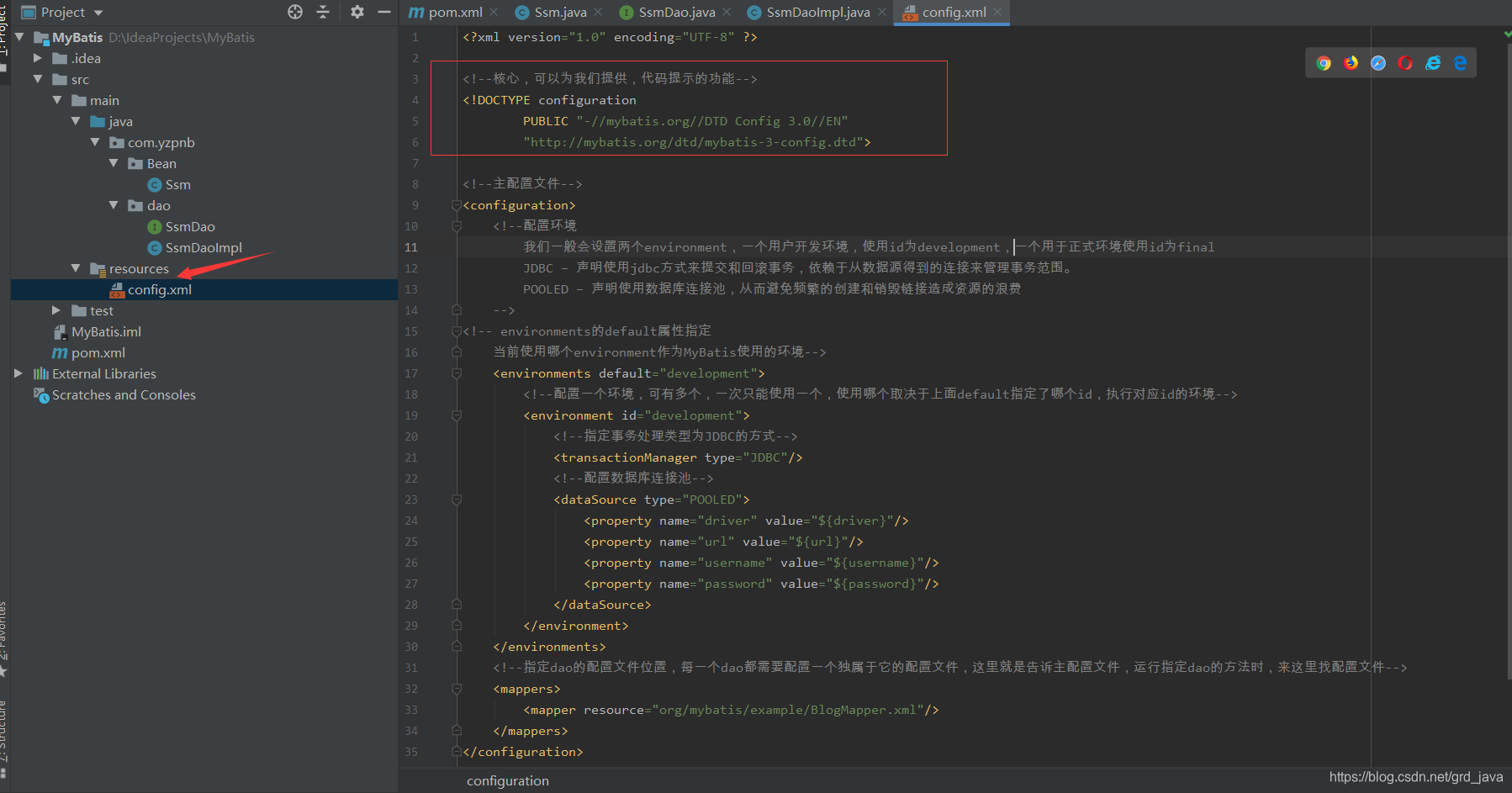Open the Structure tool window tab

coord(4,740)
